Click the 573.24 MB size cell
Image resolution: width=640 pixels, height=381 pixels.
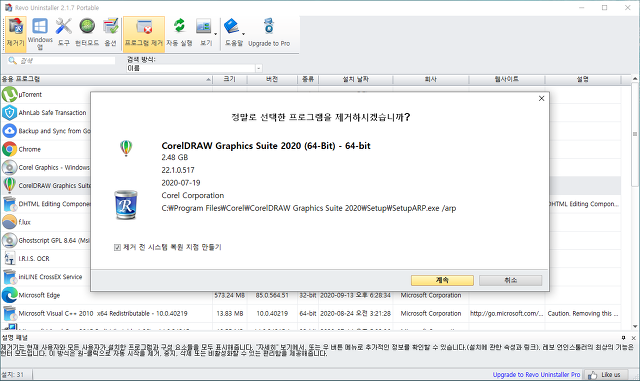(230, 295)
